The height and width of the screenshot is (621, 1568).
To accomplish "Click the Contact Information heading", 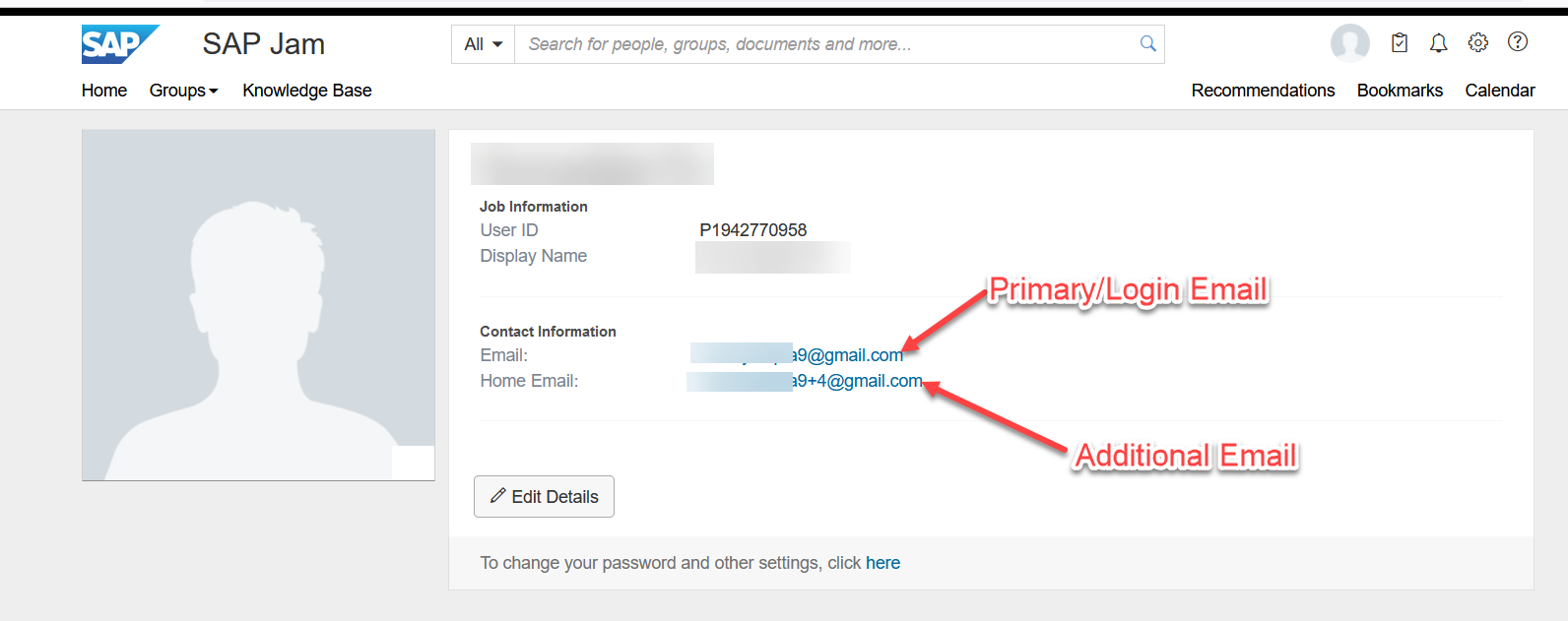I will [548, 332].
